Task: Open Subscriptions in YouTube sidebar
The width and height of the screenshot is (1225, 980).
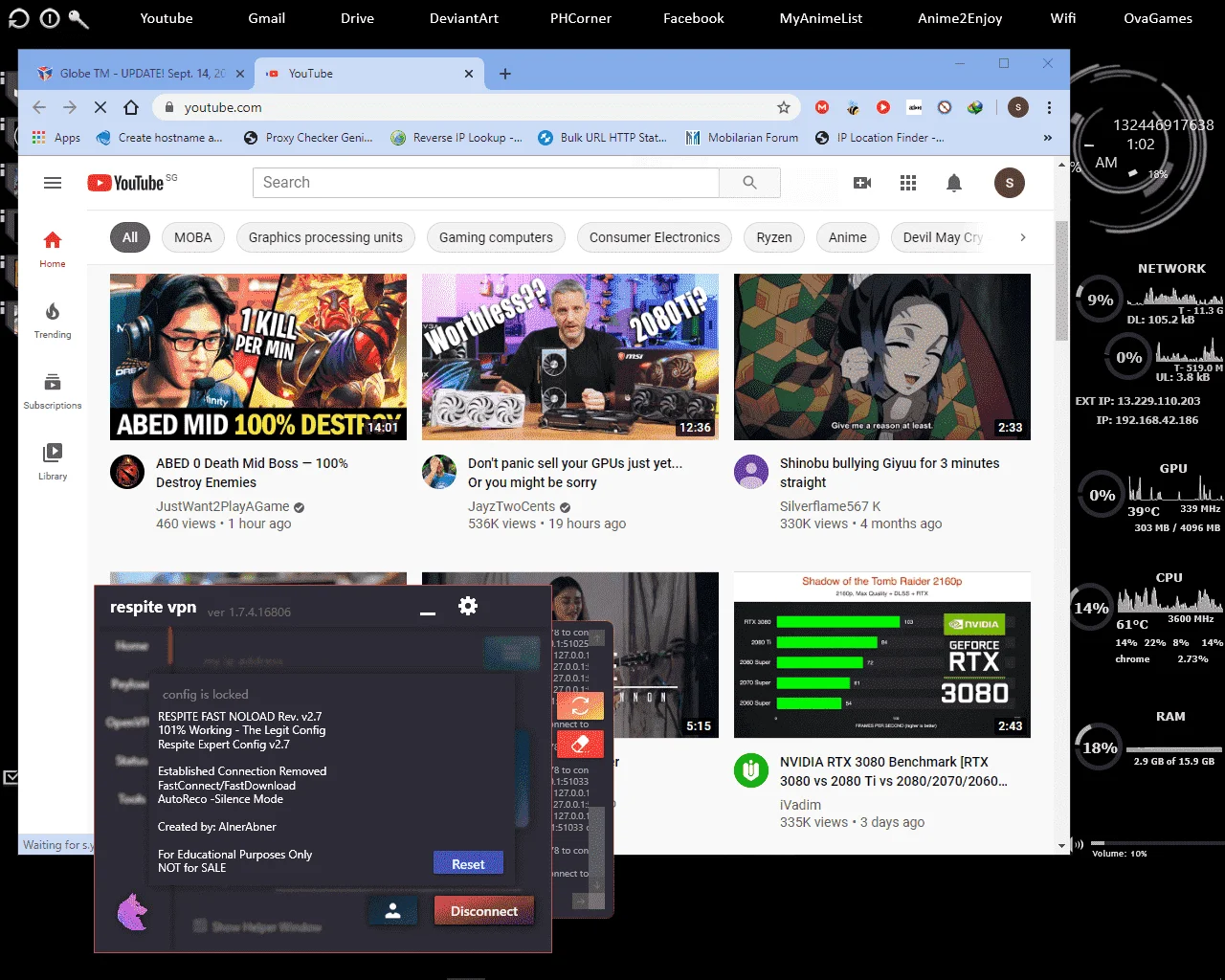Action: click(x=53, y=390)
